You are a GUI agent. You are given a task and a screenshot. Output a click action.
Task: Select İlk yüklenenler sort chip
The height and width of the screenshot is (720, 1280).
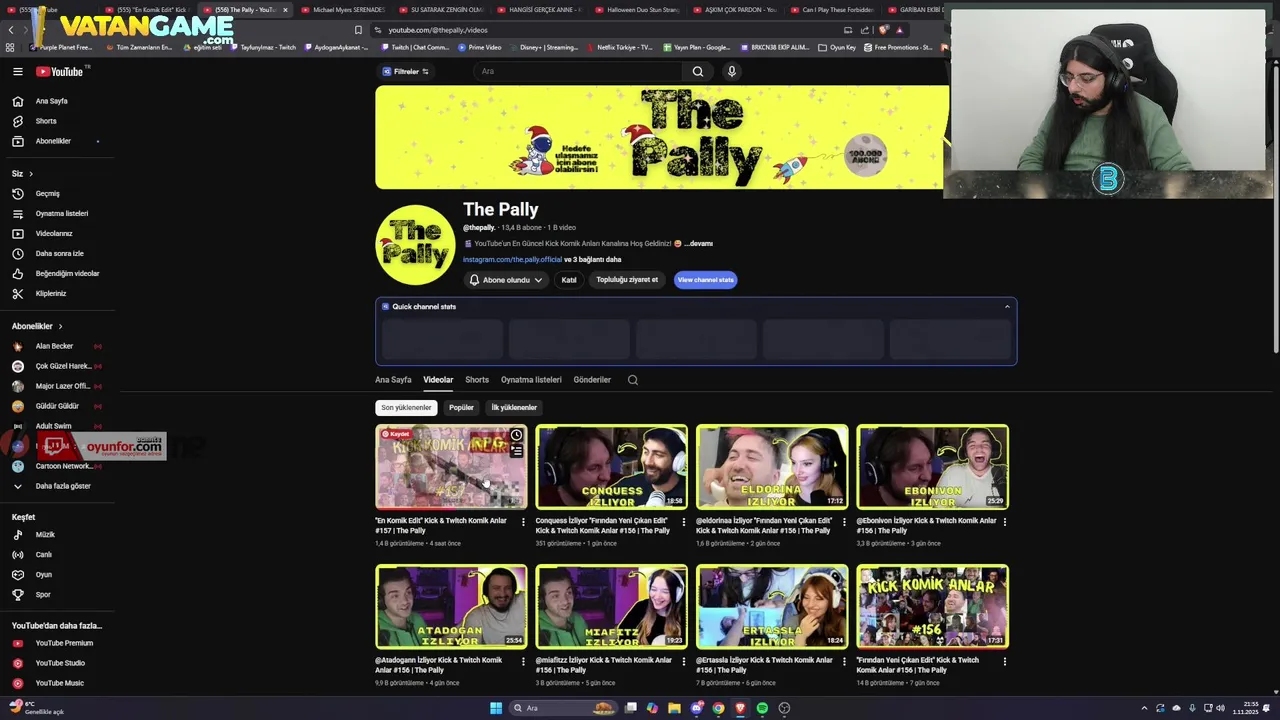point(514,408)
